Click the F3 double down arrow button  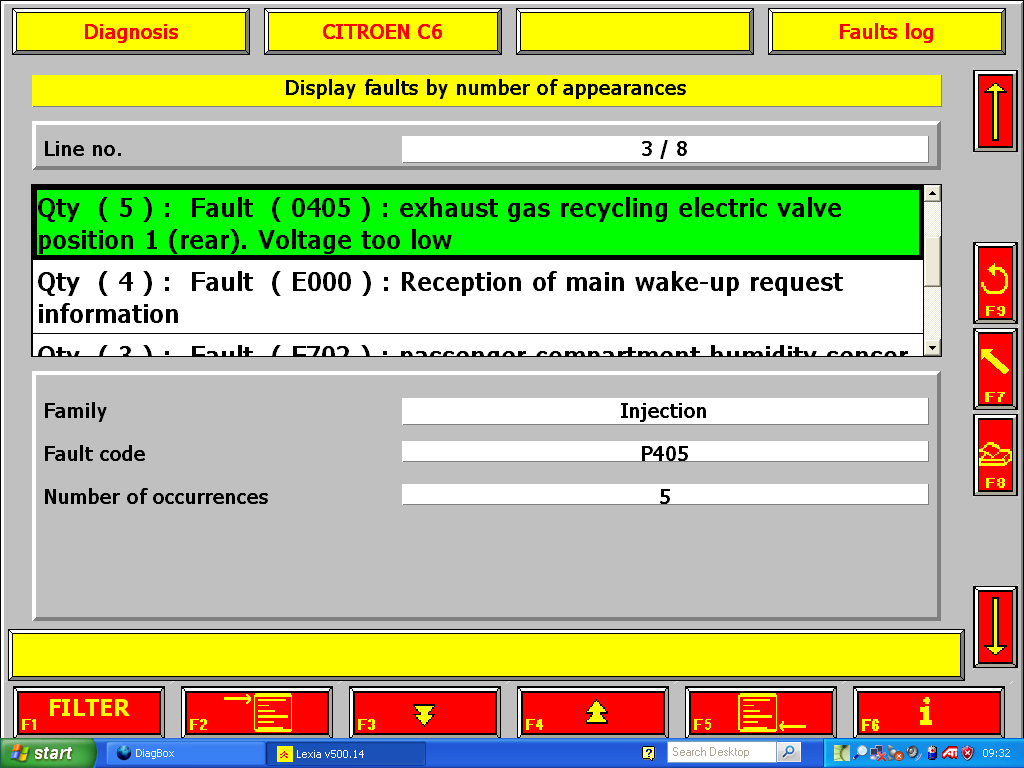coord(424,712)
